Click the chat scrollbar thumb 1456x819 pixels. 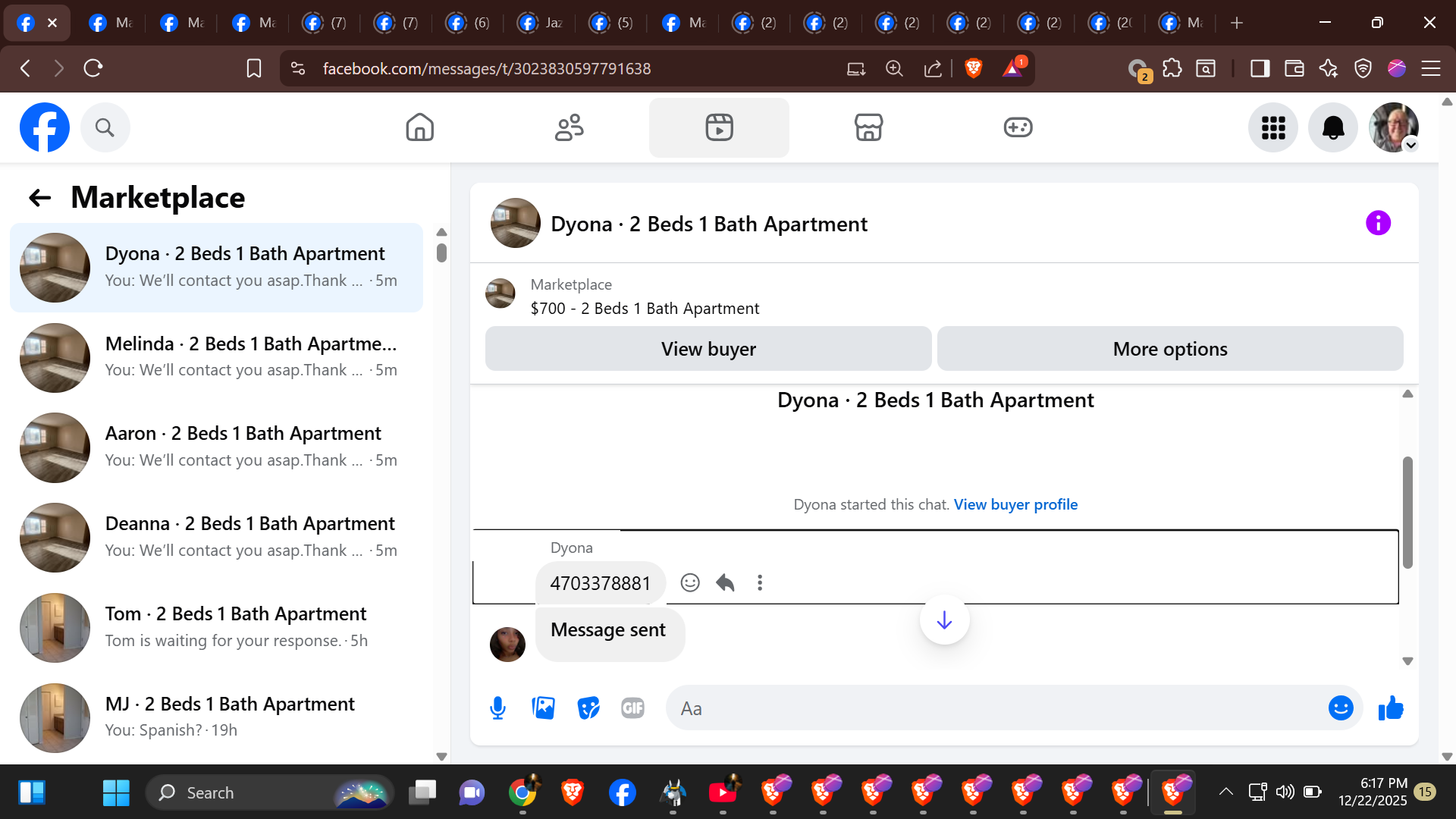pos(1407,512)
